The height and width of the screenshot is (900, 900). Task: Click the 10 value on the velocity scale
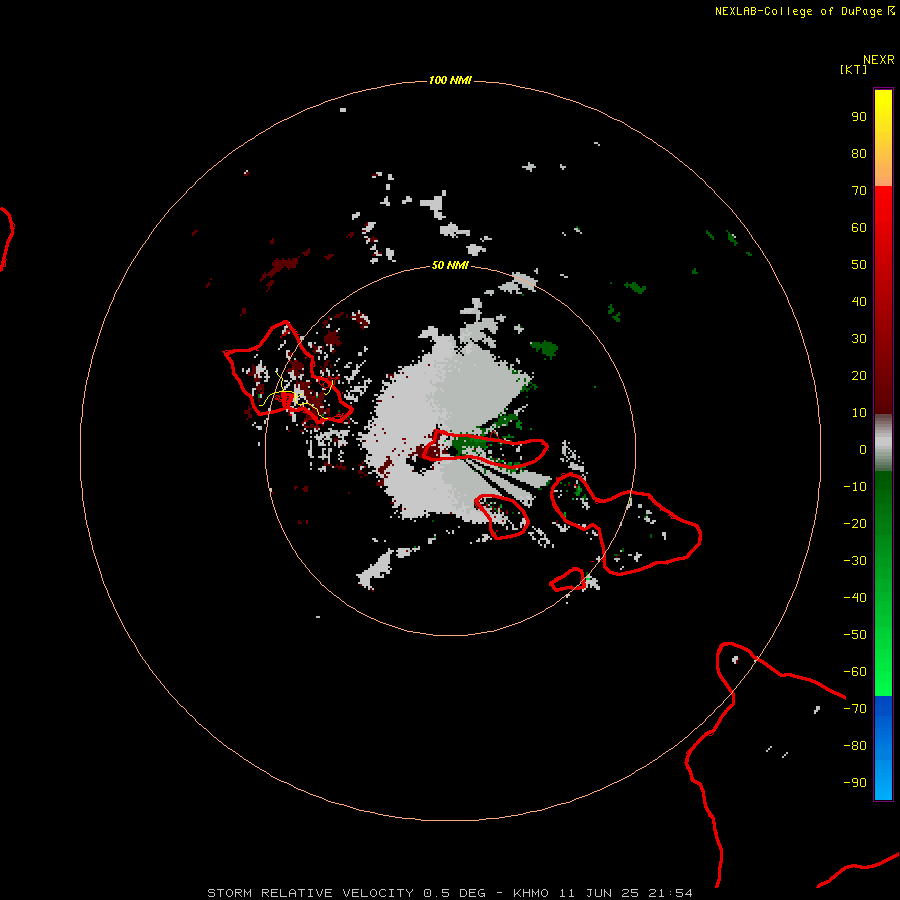click(x=859, y=413)
